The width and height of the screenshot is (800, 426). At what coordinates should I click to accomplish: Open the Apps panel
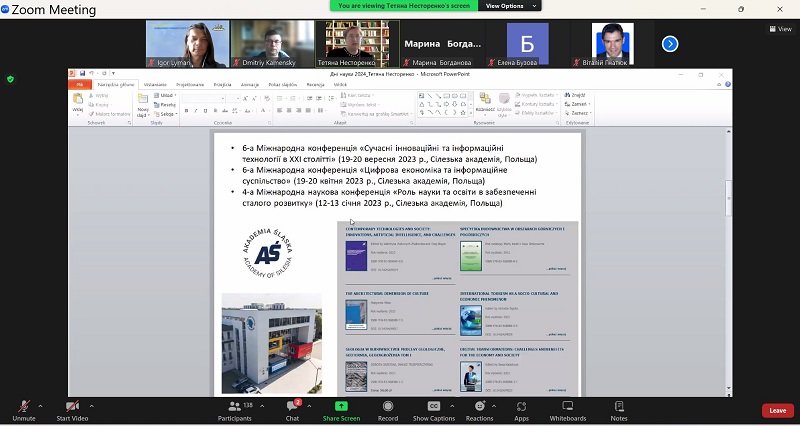(x=521, y=407)
